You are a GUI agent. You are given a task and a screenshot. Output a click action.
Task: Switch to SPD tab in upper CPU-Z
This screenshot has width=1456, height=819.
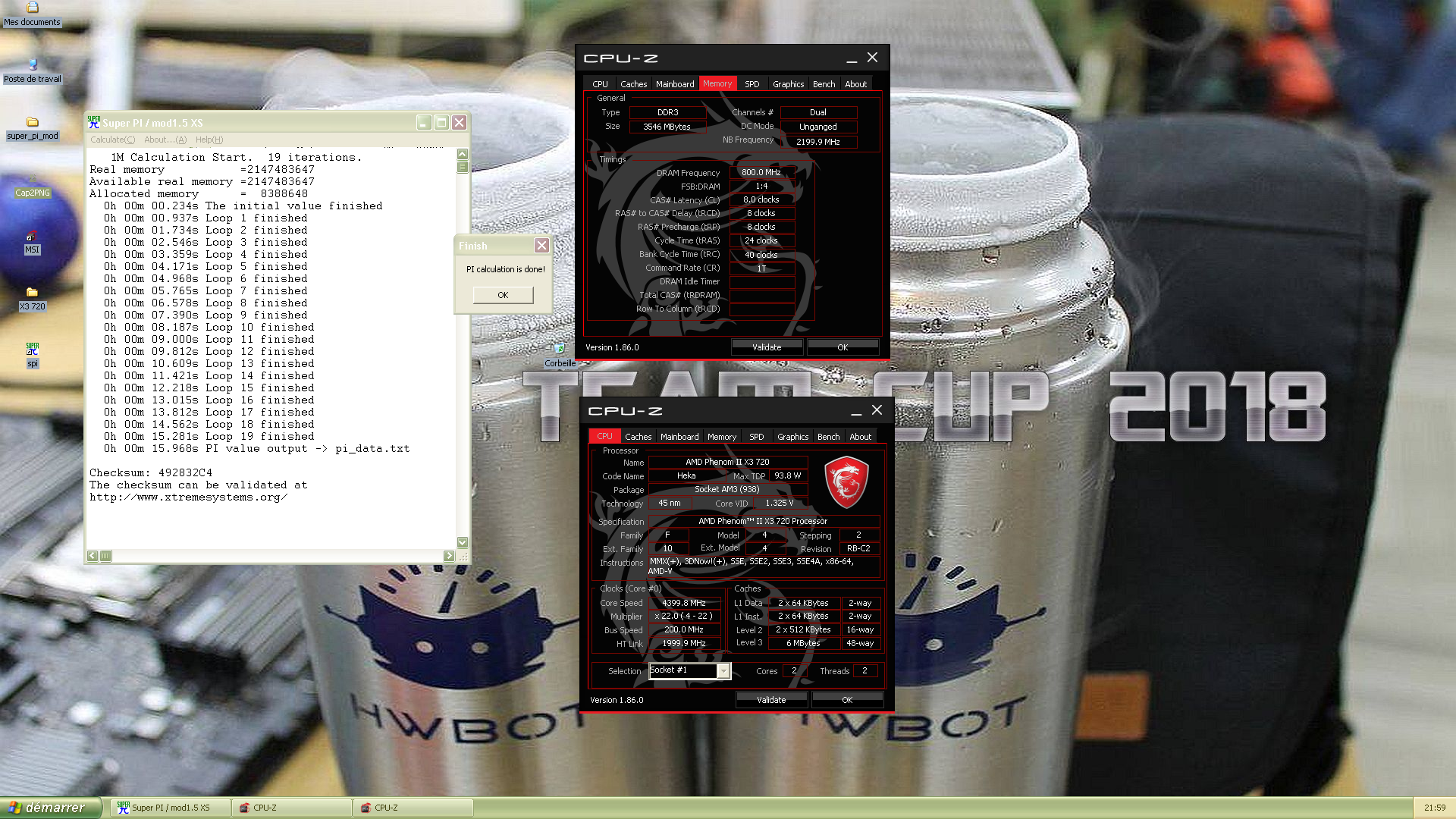(752, 84)
